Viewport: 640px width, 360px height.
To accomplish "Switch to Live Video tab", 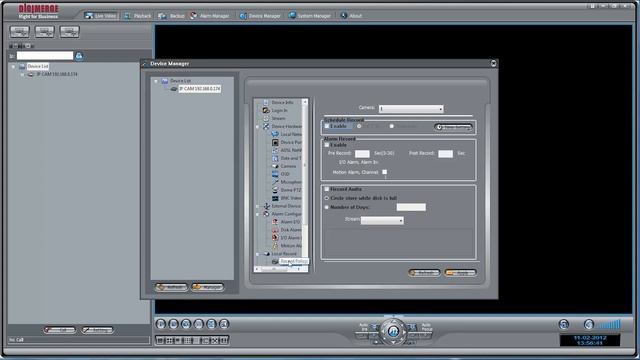I will [101, 16].
